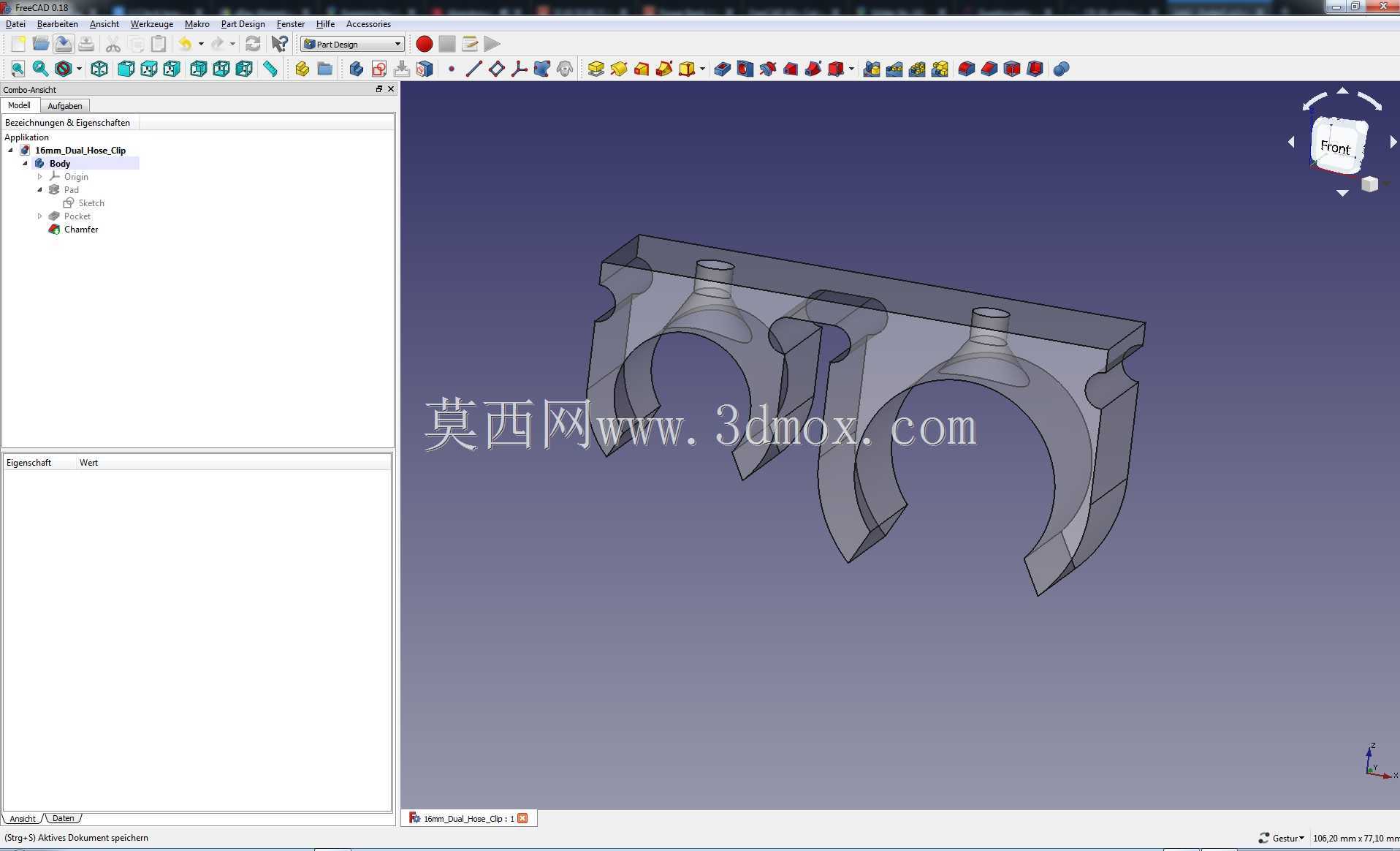This screenshot has width=1400, height=851.
Task: Close the 16mm_Dual_Hose_Clip document tab
Action: (x=522, y=818)
